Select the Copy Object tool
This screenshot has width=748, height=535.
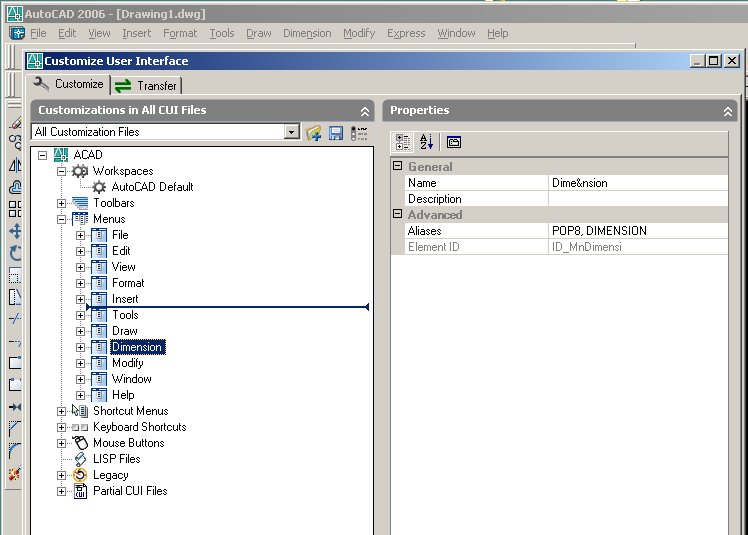[x=15, y=142]
